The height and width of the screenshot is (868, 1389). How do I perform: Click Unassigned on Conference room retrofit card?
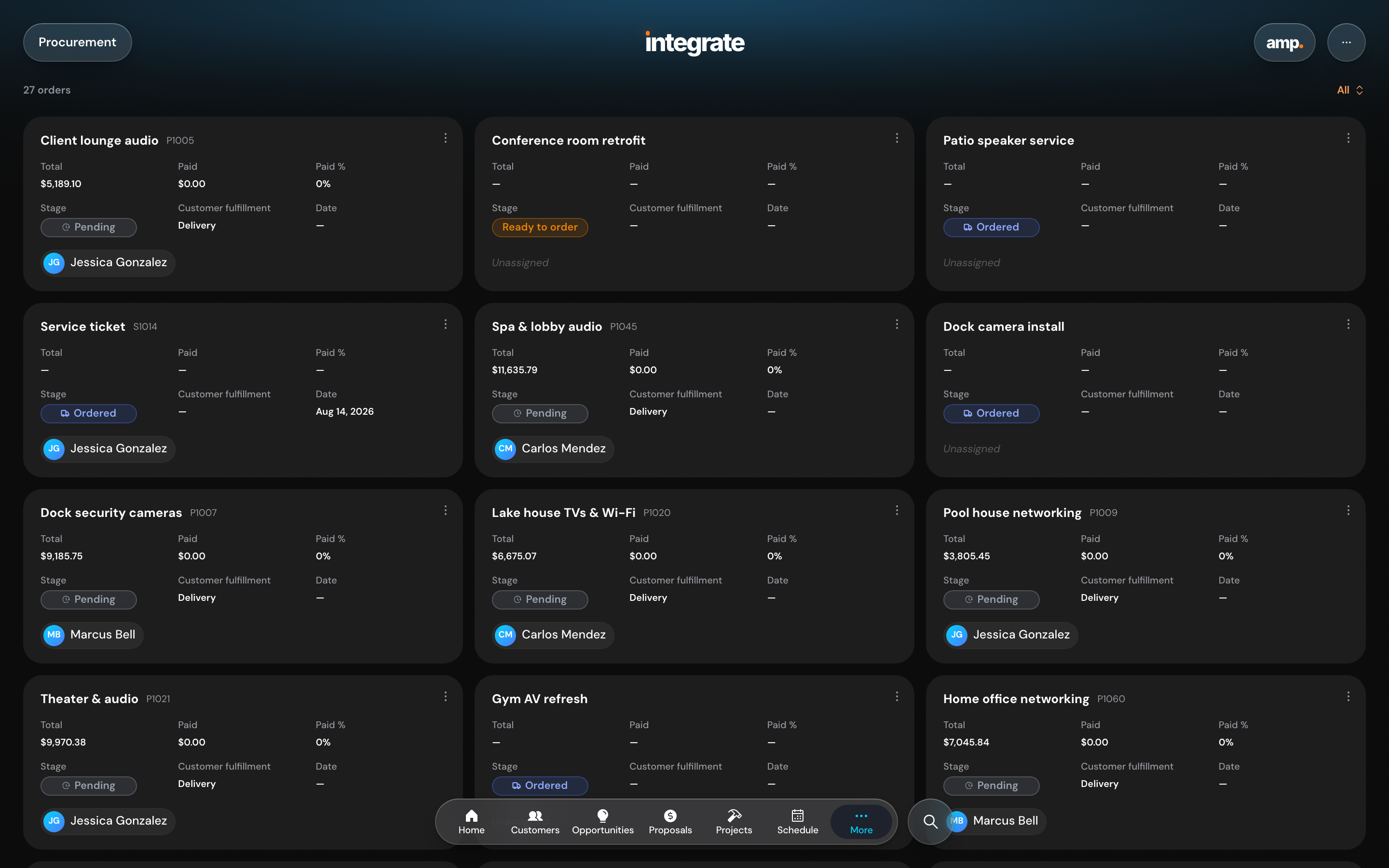coord(520,262)
